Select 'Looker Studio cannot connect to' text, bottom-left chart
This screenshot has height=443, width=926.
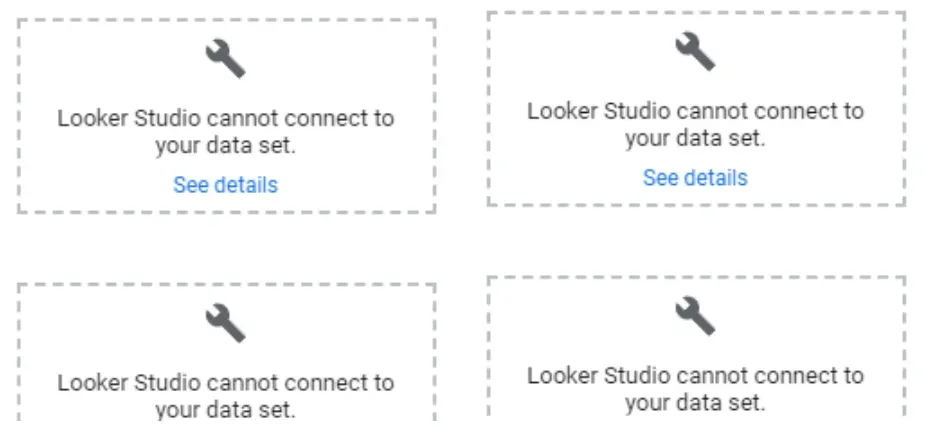pyautogui.click(x=225, y=382)
